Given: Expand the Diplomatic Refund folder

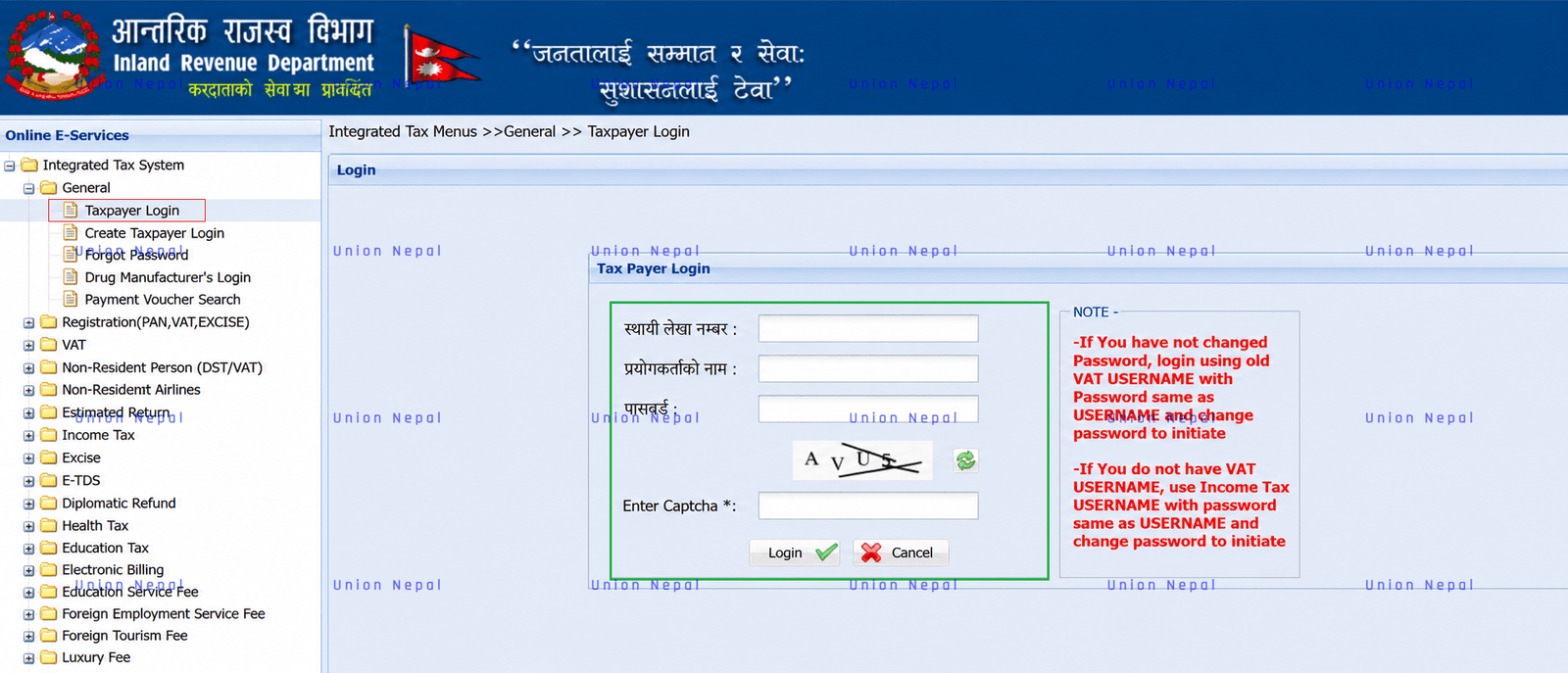Looking at the screenshot, I should [x=28, y=504].
